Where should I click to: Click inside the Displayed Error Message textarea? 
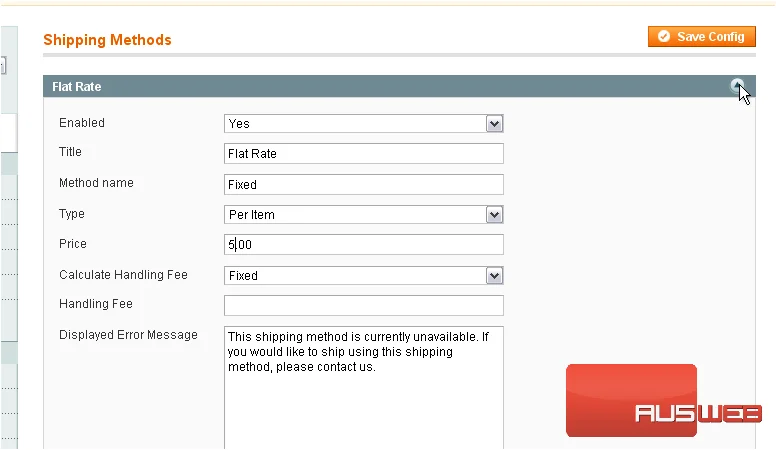[364, 388]
